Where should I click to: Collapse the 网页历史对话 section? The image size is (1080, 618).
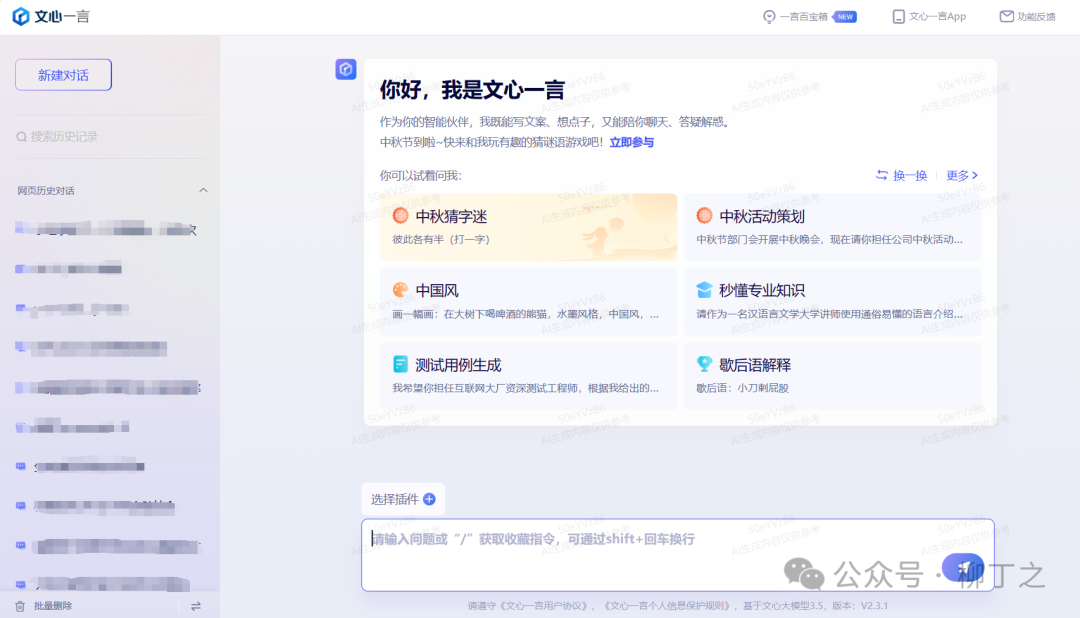coord(203,190)
